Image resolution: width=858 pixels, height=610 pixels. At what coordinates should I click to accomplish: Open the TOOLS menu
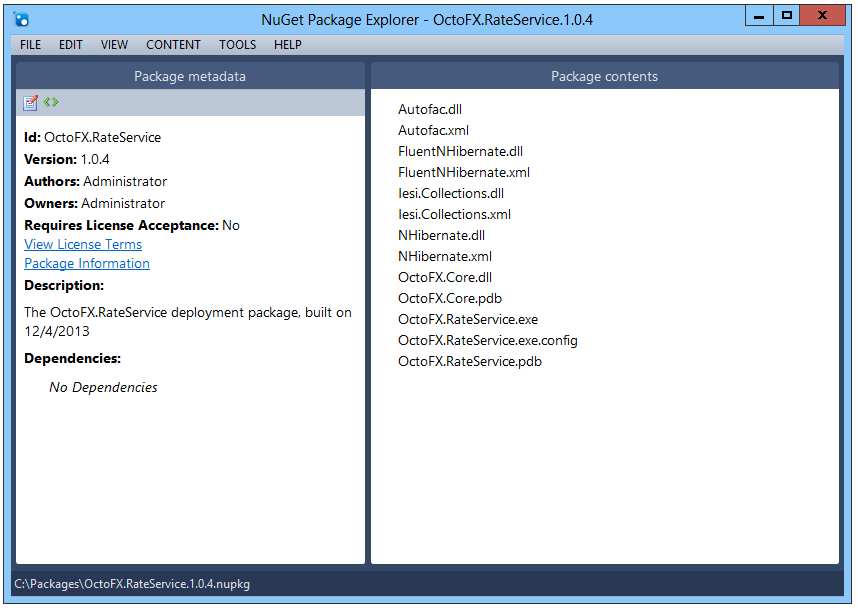(237, 44)
